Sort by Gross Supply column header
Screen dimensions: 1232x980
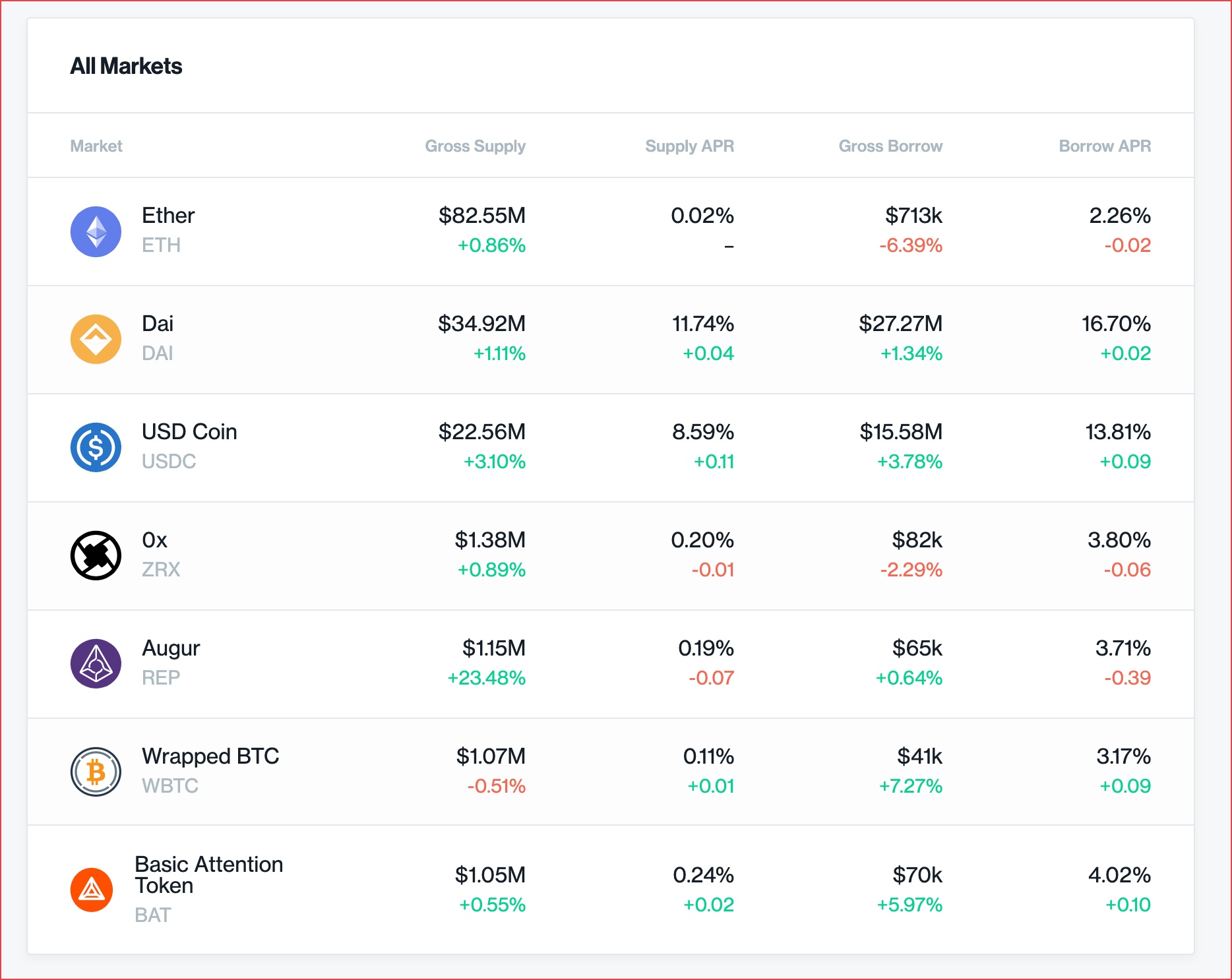click(x=475, y=146)
